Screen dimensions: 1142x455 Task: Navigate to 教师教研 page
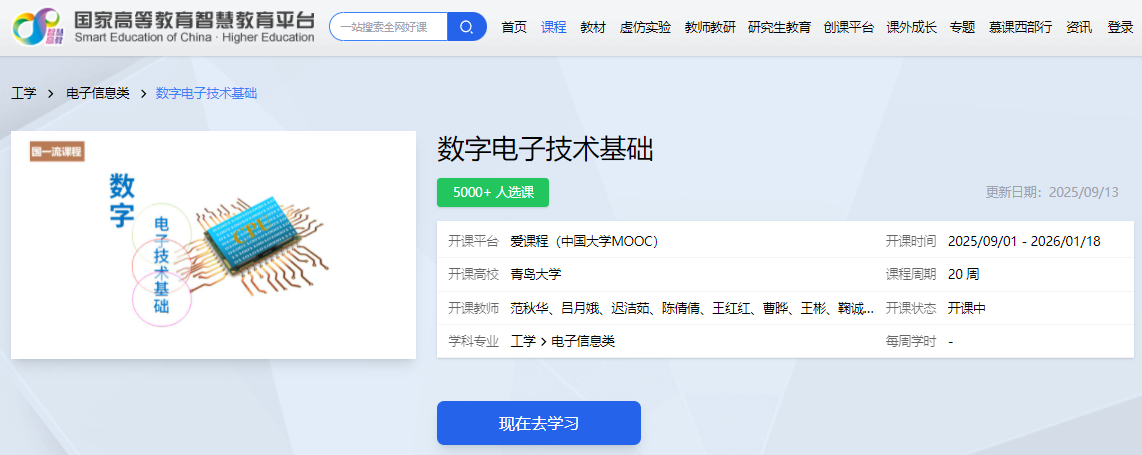click(710, 27)
